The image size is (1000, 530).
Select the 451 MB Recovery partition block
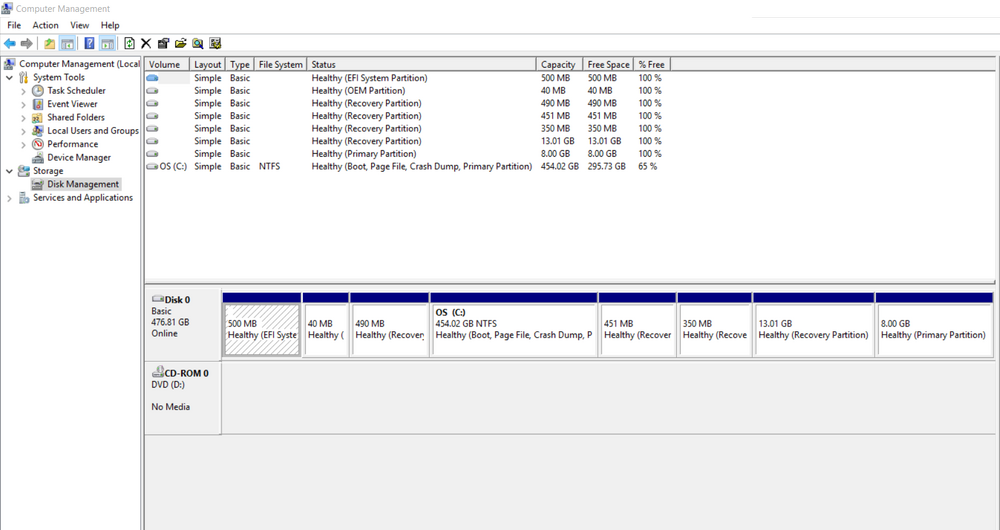pyautogui.click(x=637, y=329)
